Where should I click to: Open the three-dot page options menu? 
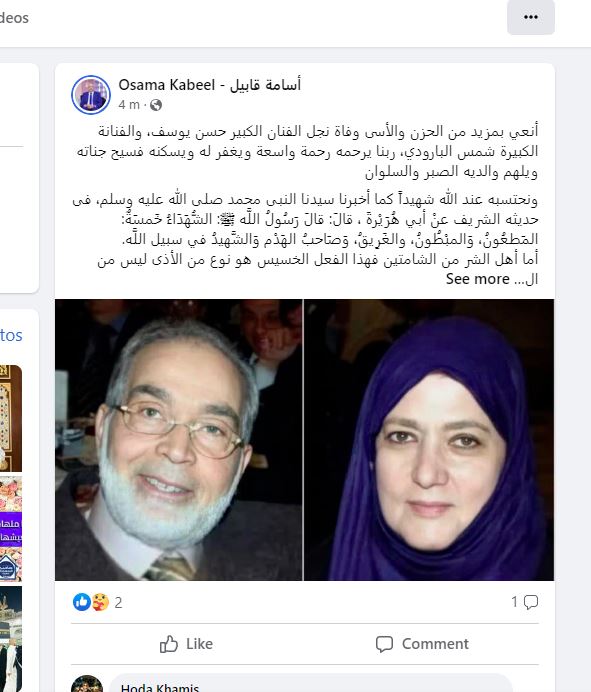click(531, 17)
